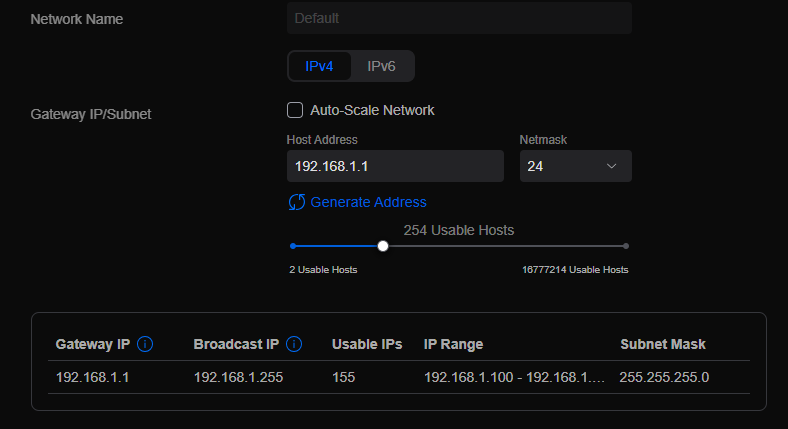Select the broadcast value 192.168.1.255

239,377
